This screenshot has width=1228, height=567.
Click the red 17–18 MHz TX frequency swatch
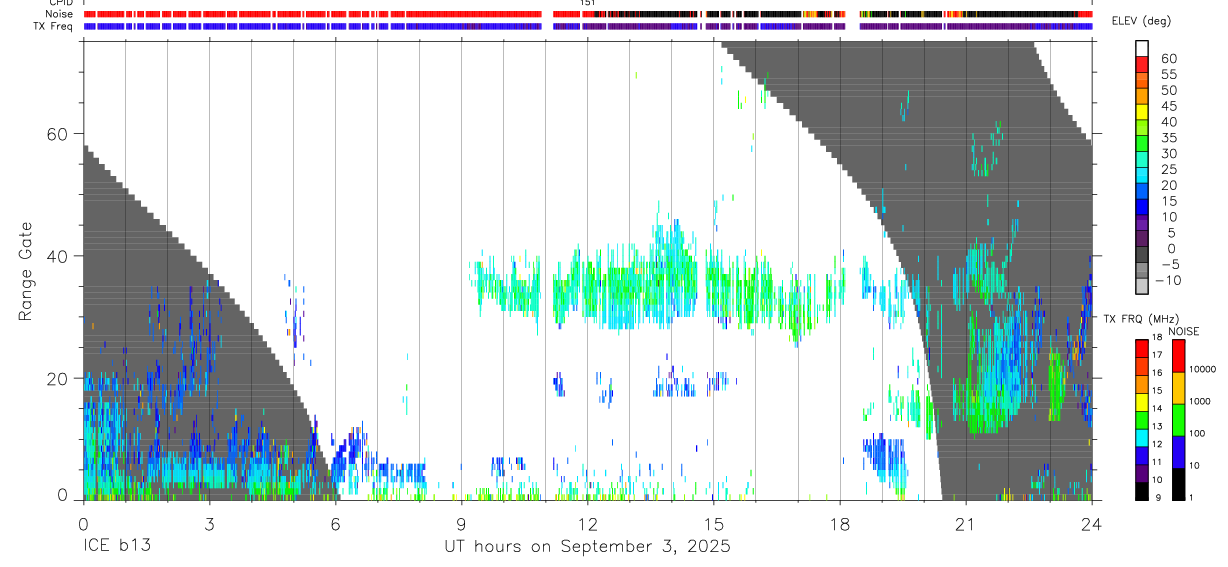[1142, 347]
